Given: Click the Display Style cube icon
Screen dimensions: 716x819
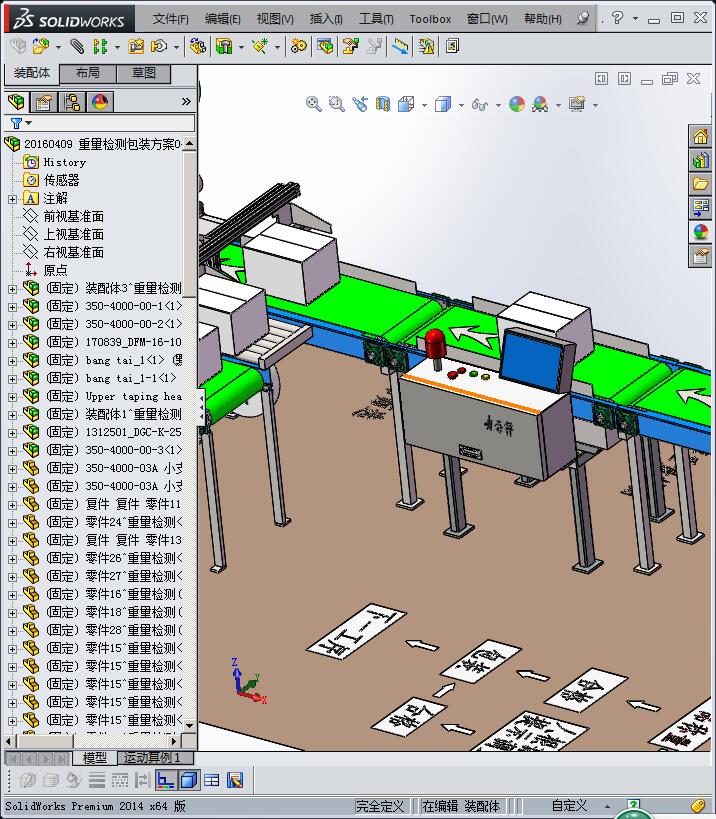Looking at the screenshot, I should (x=443, y=104).
